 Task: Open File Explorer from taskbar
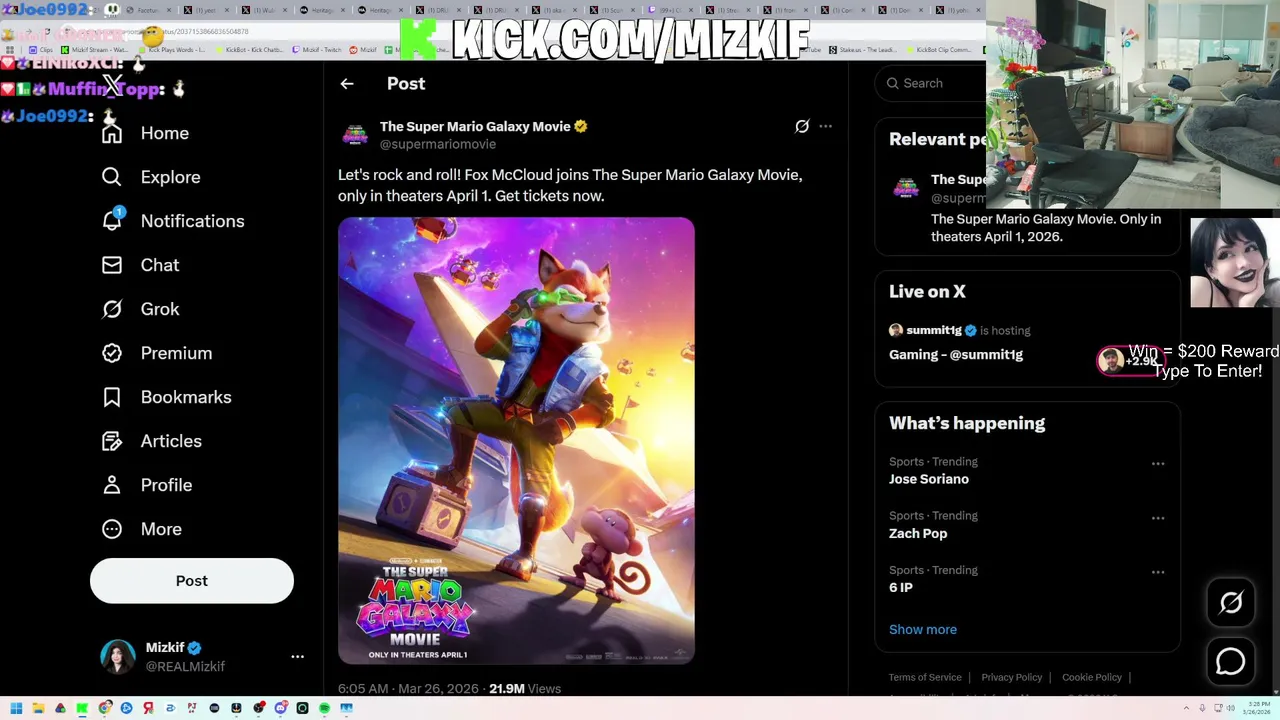coord(38,708)
